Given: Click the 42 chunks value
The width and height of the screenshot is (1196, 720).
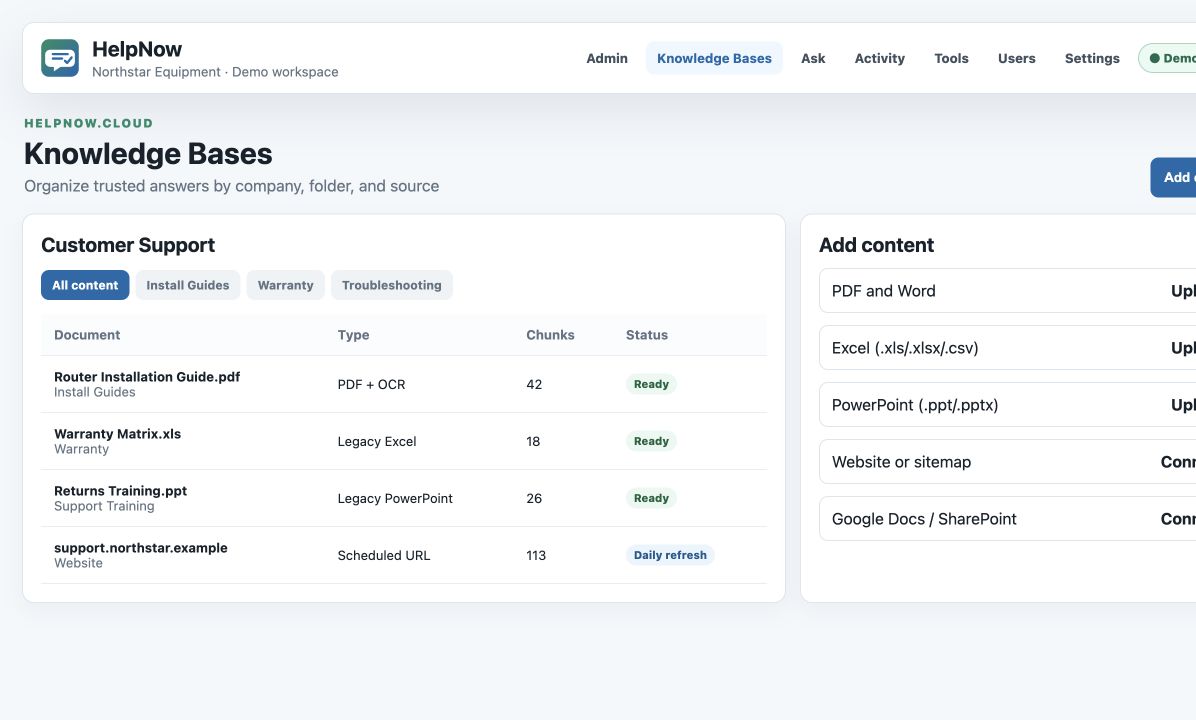Looking at the screenshot, I should (x=534, y=384).
